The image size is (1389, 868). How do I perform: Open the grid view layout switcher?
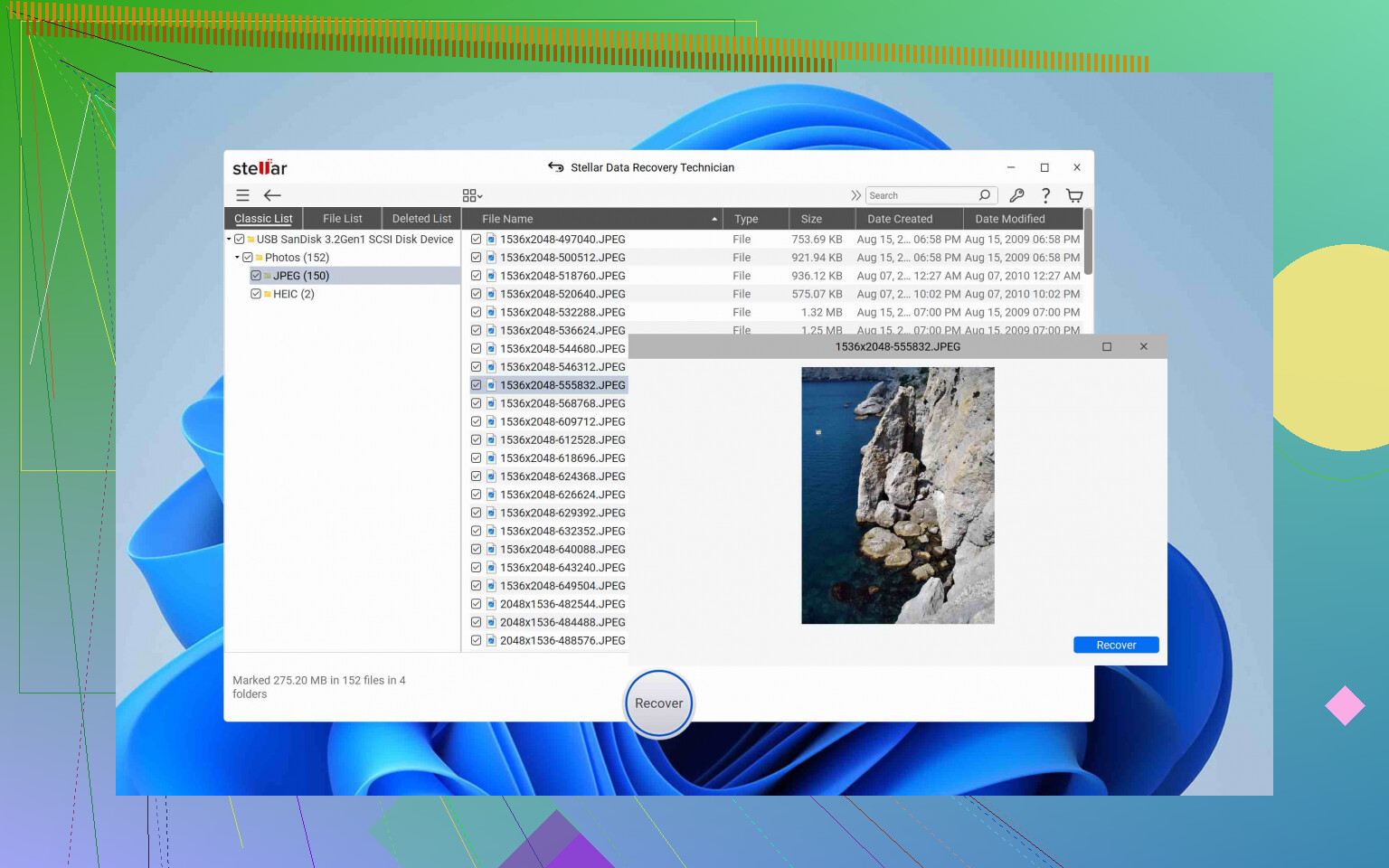(472, 195)
